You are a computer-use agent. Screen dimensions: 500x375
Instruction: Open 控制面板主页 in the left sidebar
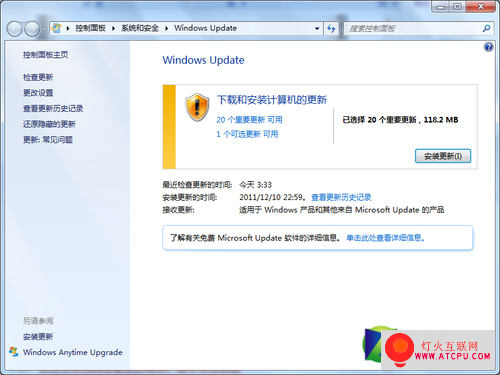coord(46,55)
